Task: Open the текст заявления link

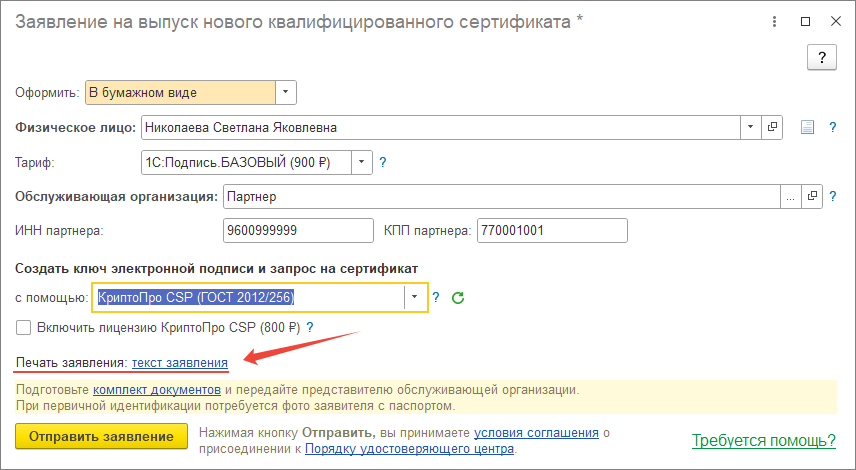Action: coord(180,361)
